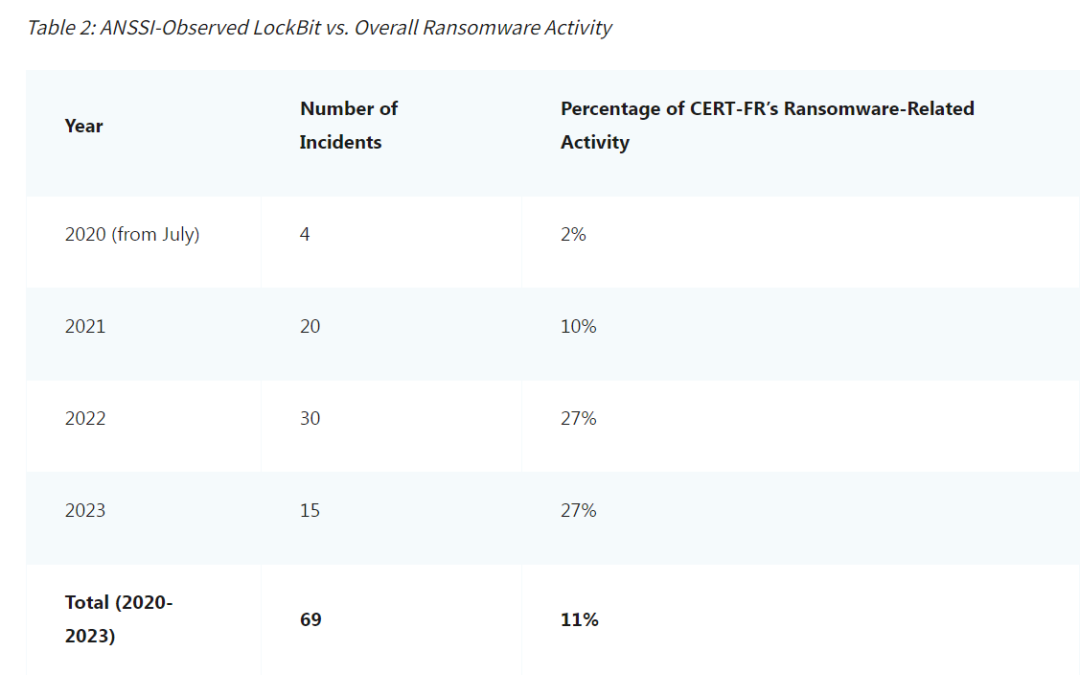1080x675 pixels.
Task: Click the Year column header
Action: click(x=84, y=126)
